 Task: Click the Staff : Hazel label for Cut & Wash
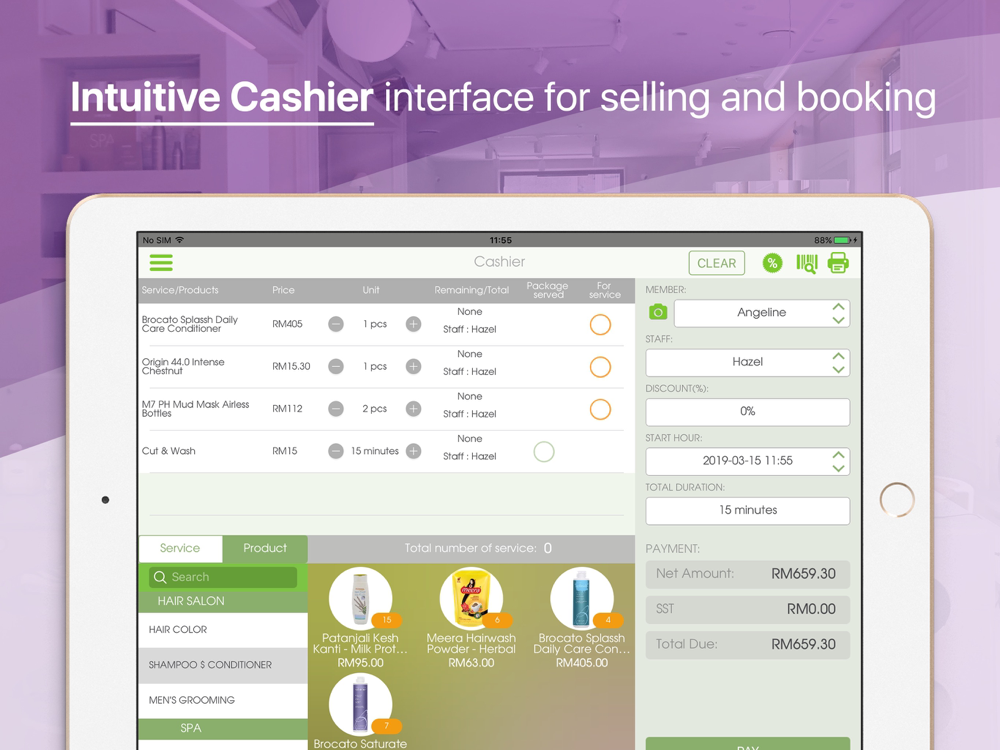[x=469, y=457]
